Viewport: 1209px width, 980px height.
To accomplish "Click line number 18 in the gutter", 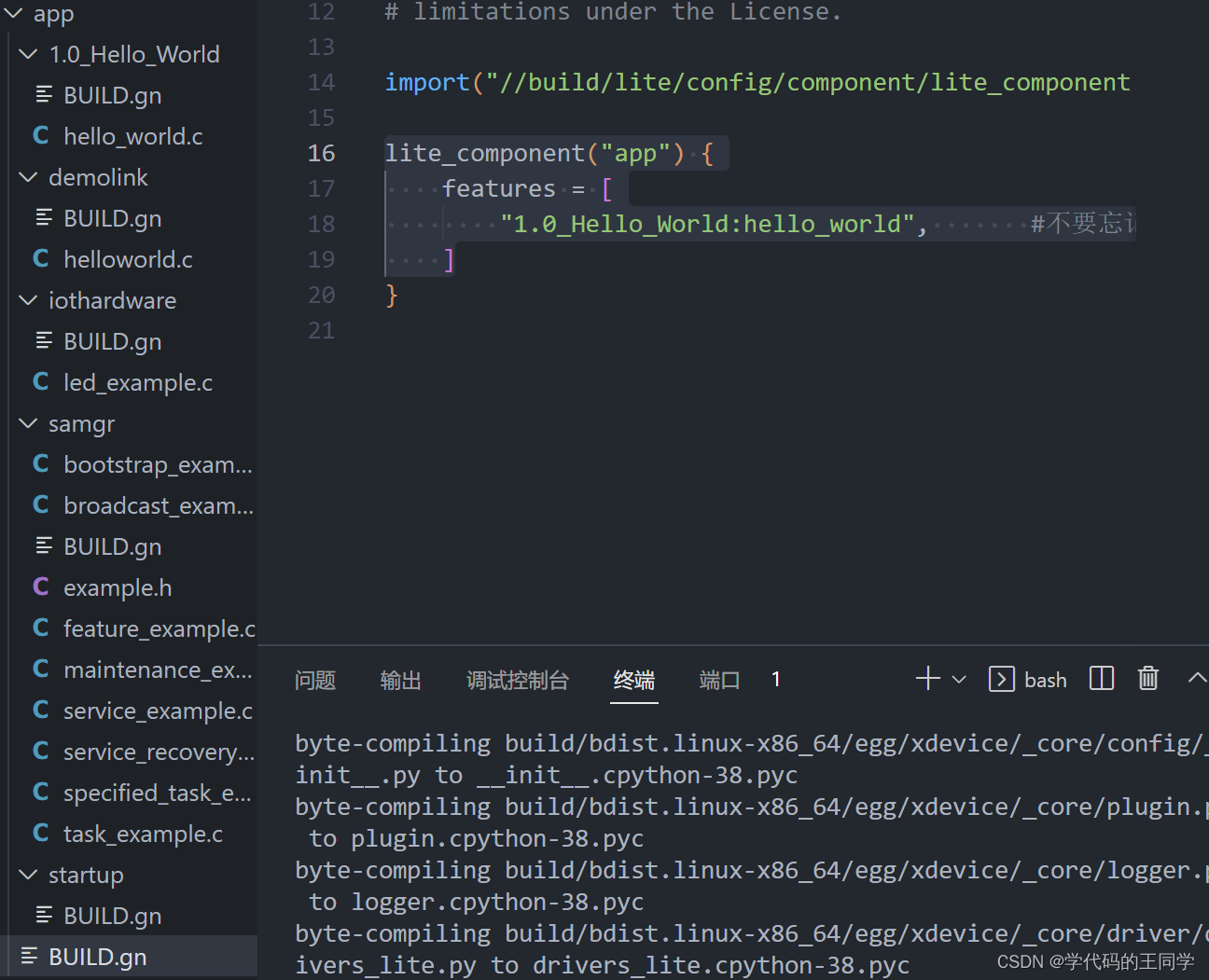I will tap(321, 224).
